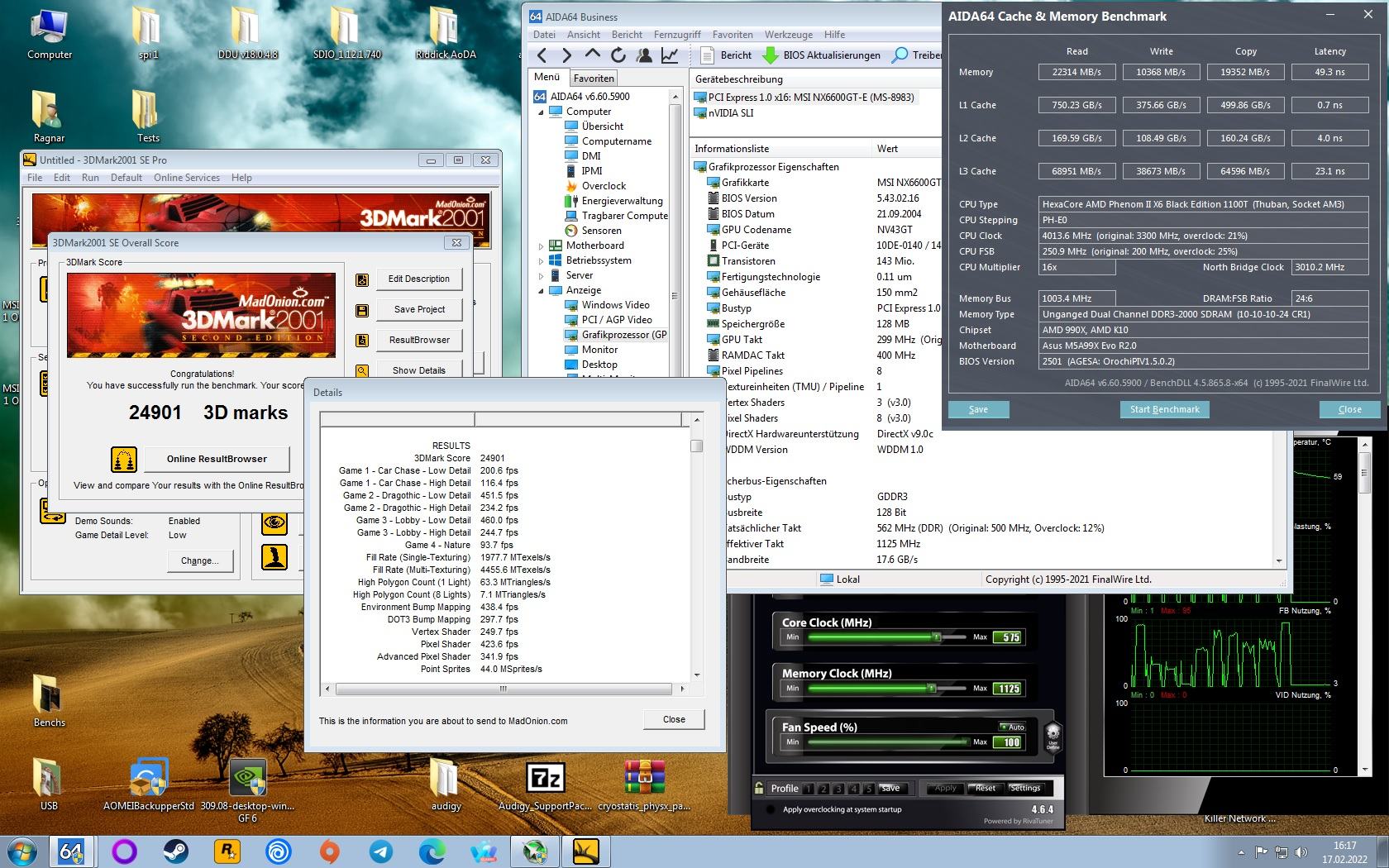Select Afterburner profile slot 3
The height and width of the screenshot is (868, 1389).
pos(838,789)
